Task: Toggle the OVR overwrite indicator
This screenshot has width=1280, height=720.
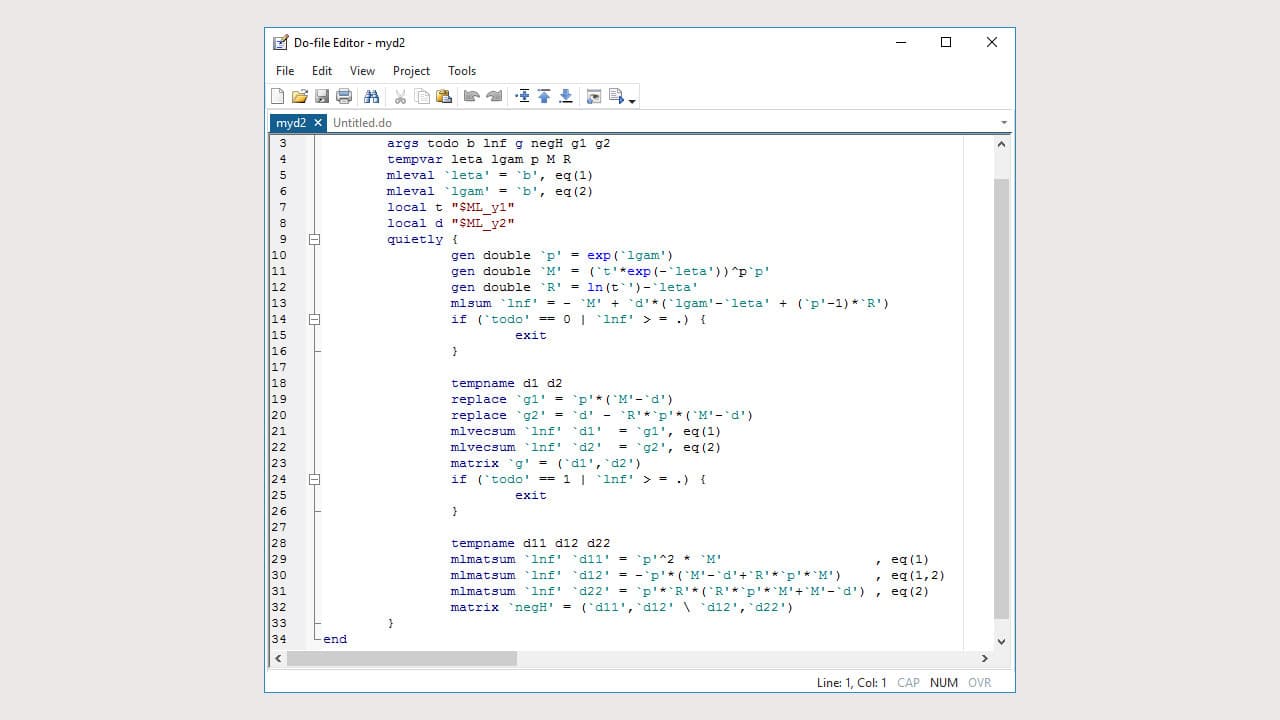Action: [x=978, y=682]
